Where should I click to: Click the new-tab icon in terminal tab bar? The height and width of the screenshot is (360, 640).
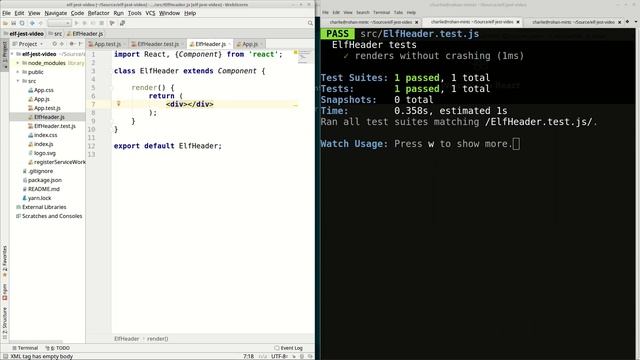pyautogui.click(x=628, y=22)
